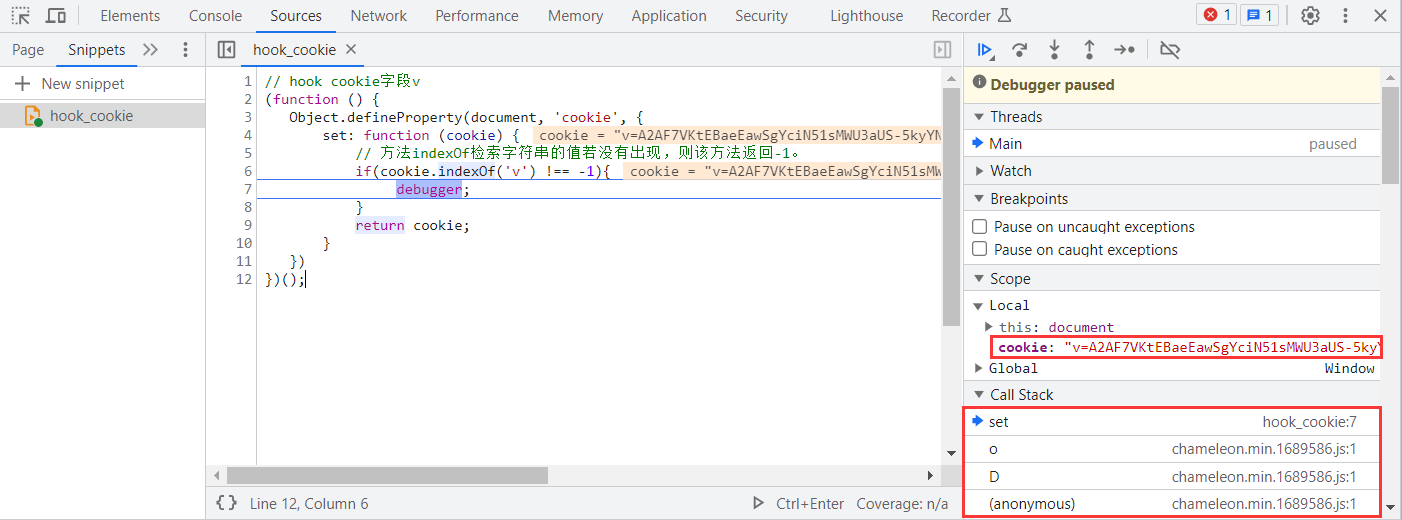Screen dimensions: 1402x520
Task: Click the Step over button
Action: [1020, 50]
